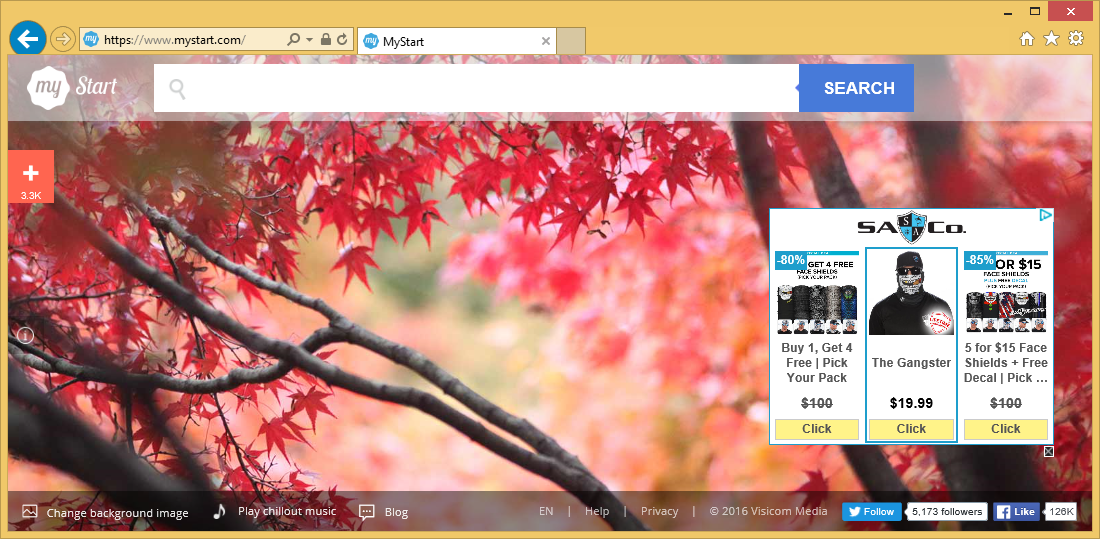Click the 126K likes counter

[x=1061, y=512]
